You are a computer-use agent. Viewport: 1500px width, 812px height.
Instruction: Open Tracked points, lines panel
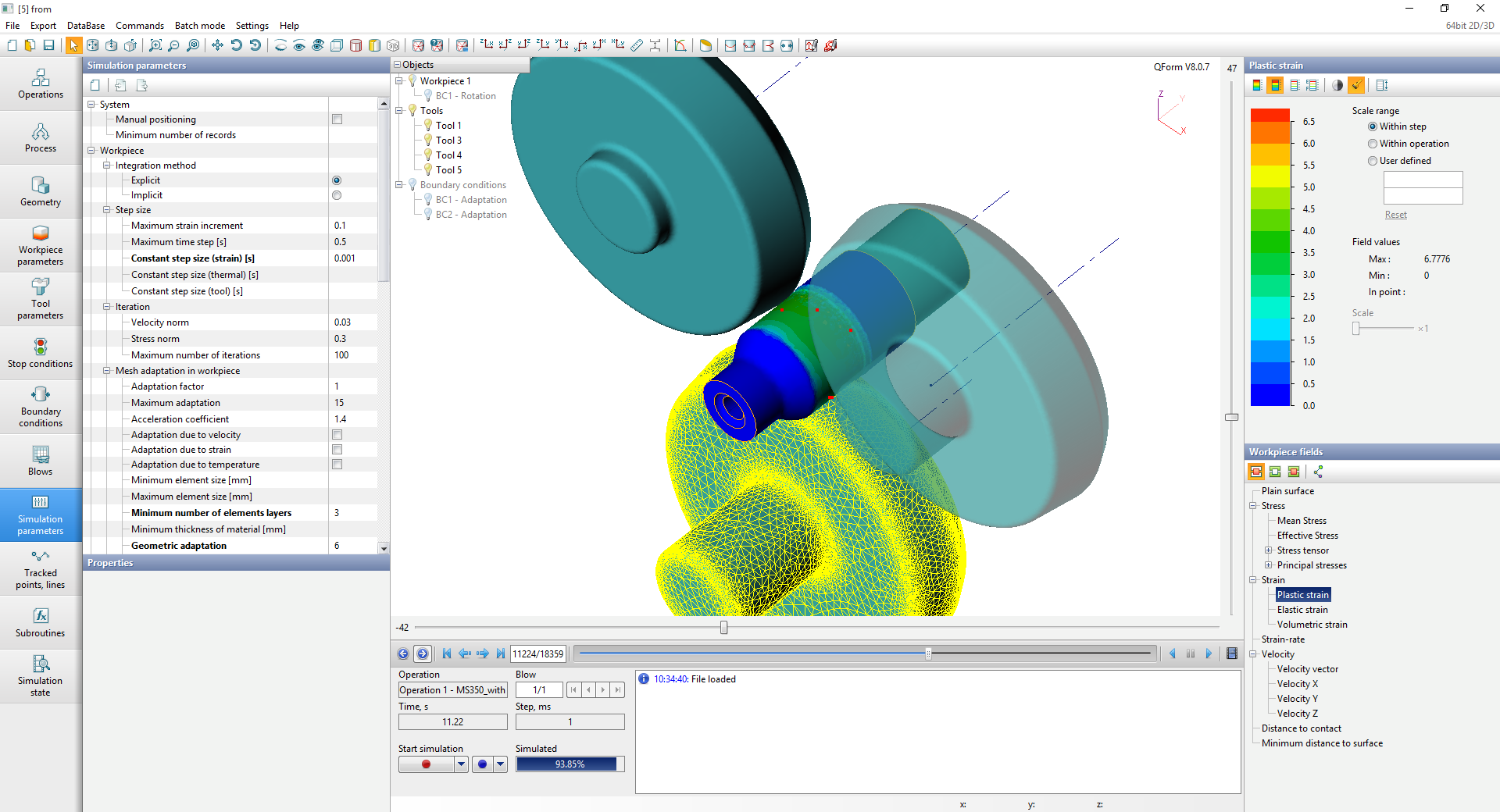tap(41, 568)
